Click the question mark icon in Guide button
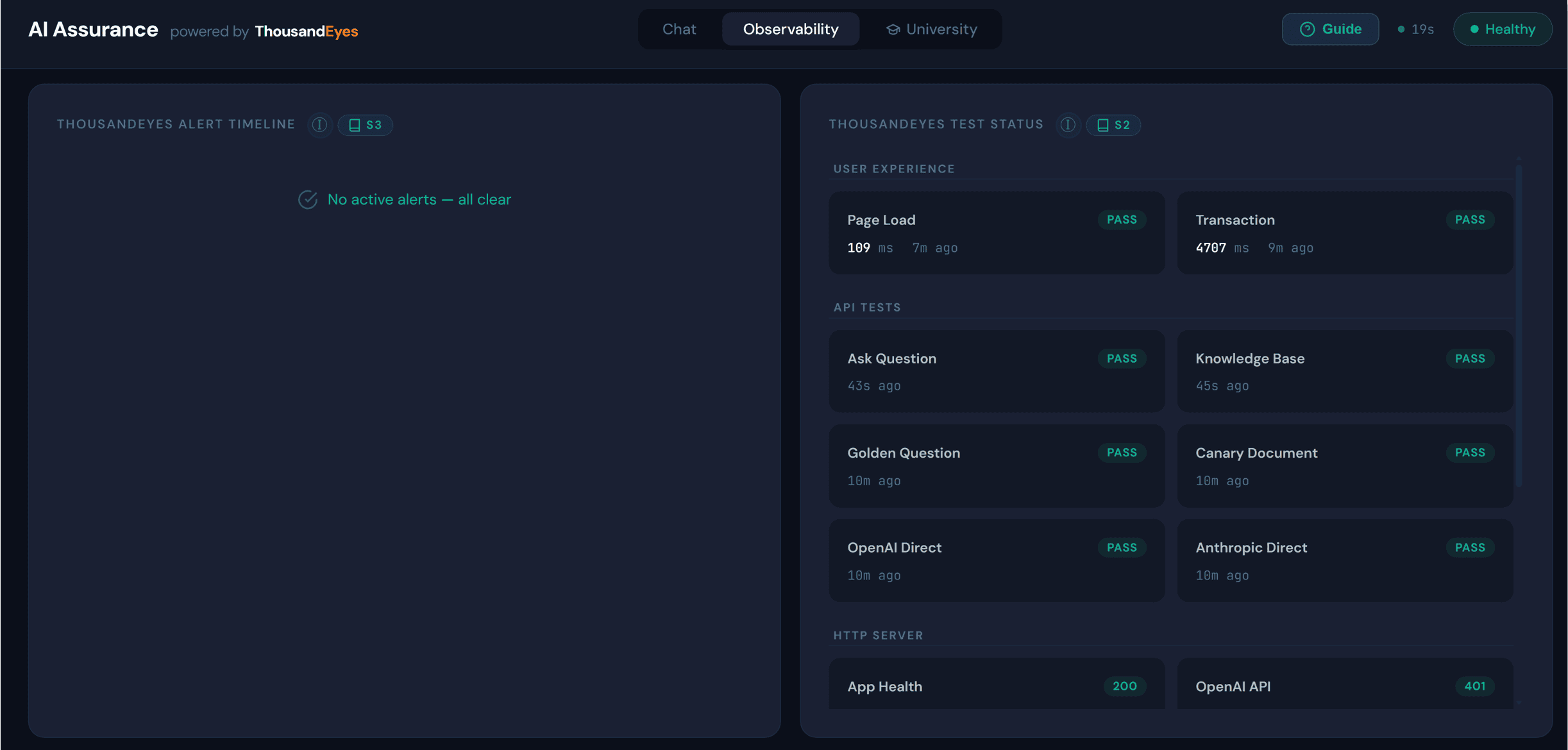The image size is (1568, 750). pos(1308,29)
